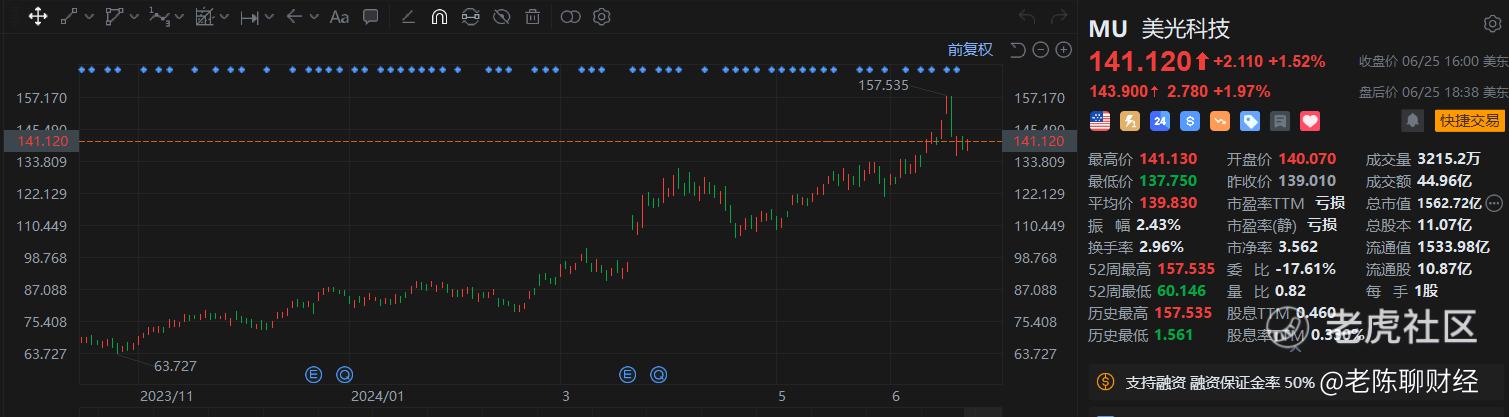Toggle sync drawings across charts icon
Image resolution: width=1509 pixels, height=417 pixels.
click(x=470, y=16)
